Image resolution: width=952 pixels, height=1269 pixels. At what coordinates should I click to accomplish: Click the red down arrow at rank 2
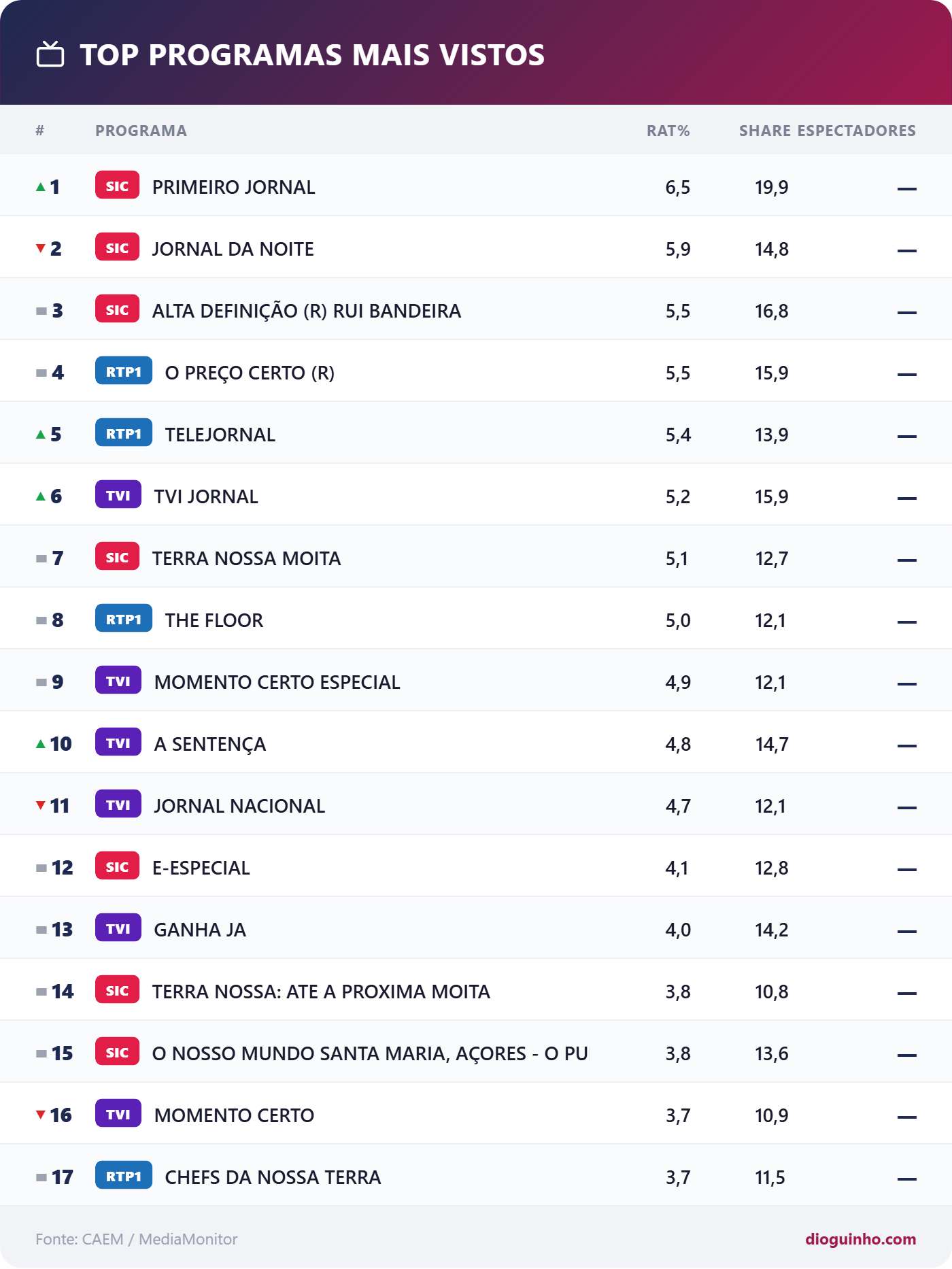41,248
